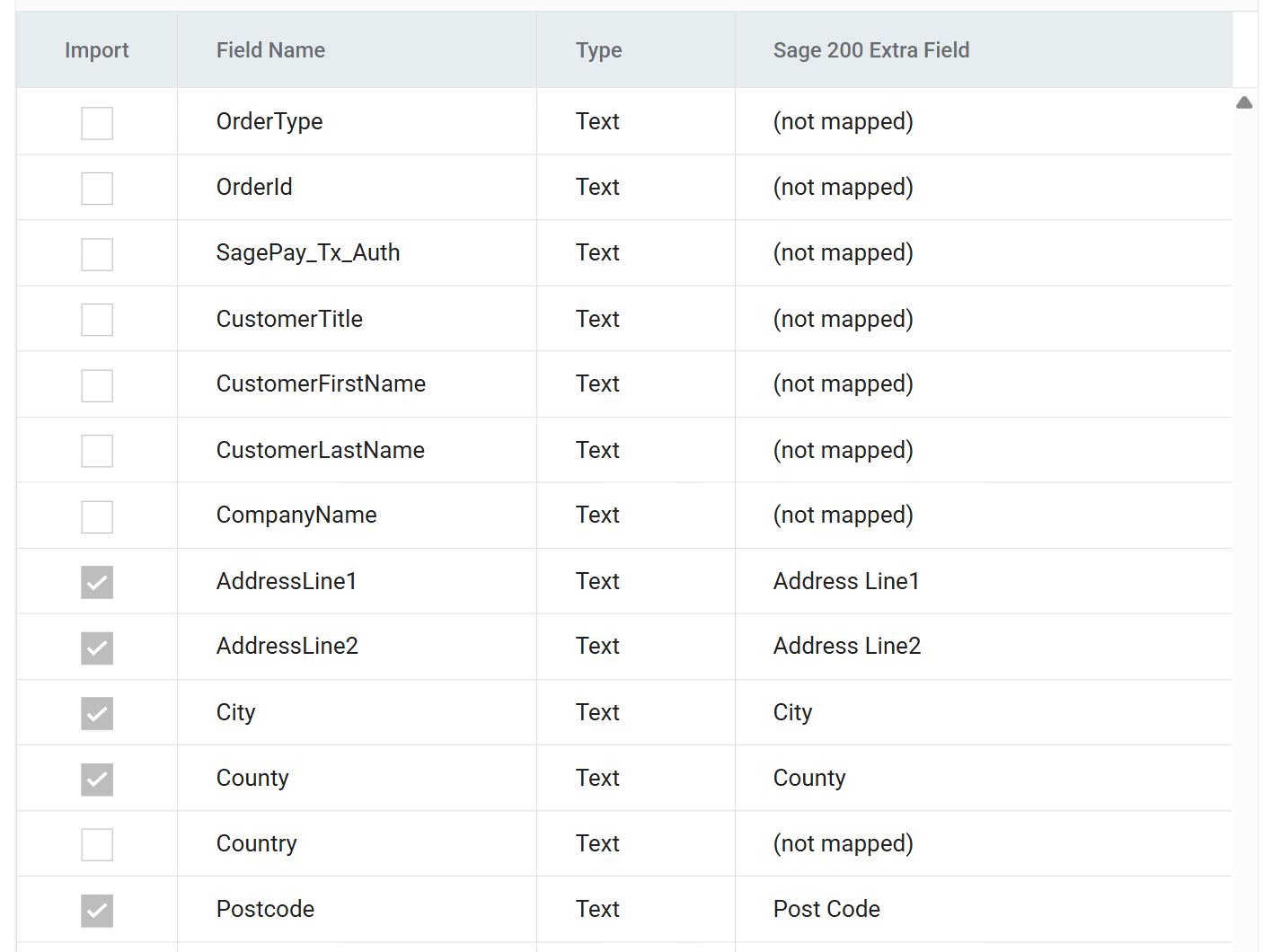Click the Import column header
The image size is (1272, 952).
[x=97, y=50]
